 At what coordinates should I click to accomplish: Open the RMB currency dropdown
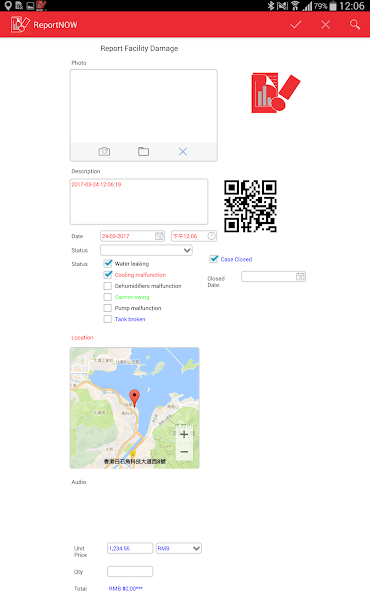pos(179,548)
